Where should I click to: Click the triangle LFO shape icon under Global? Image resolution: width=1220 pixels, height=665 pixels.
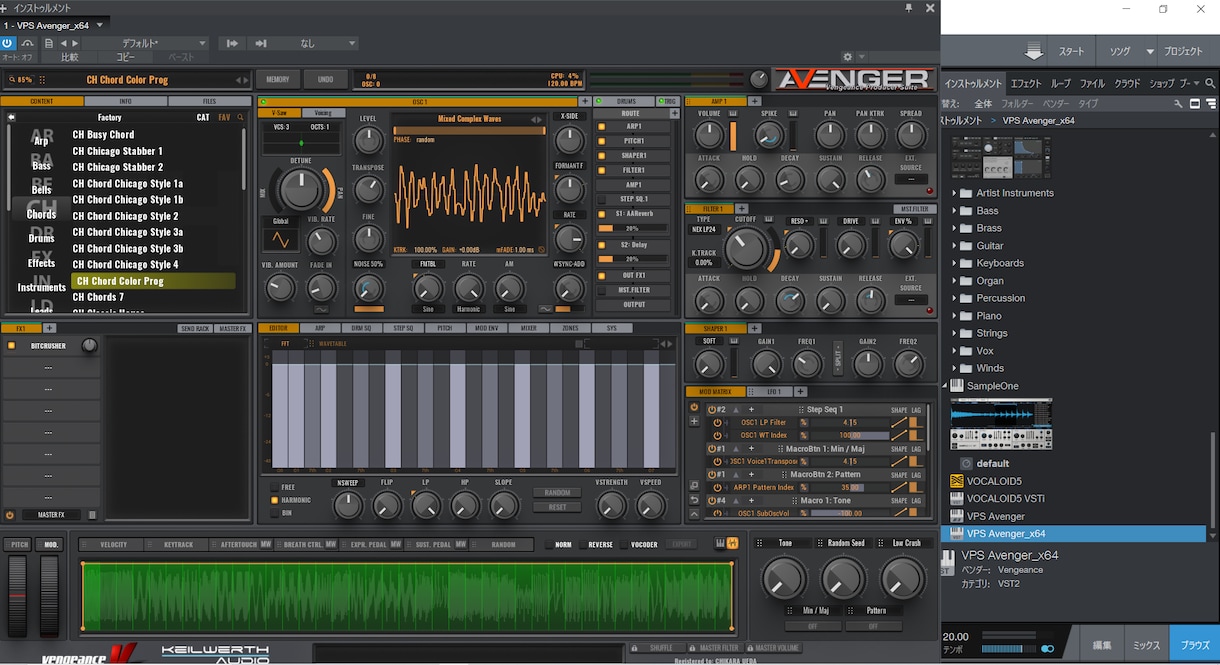pos(280,240)
